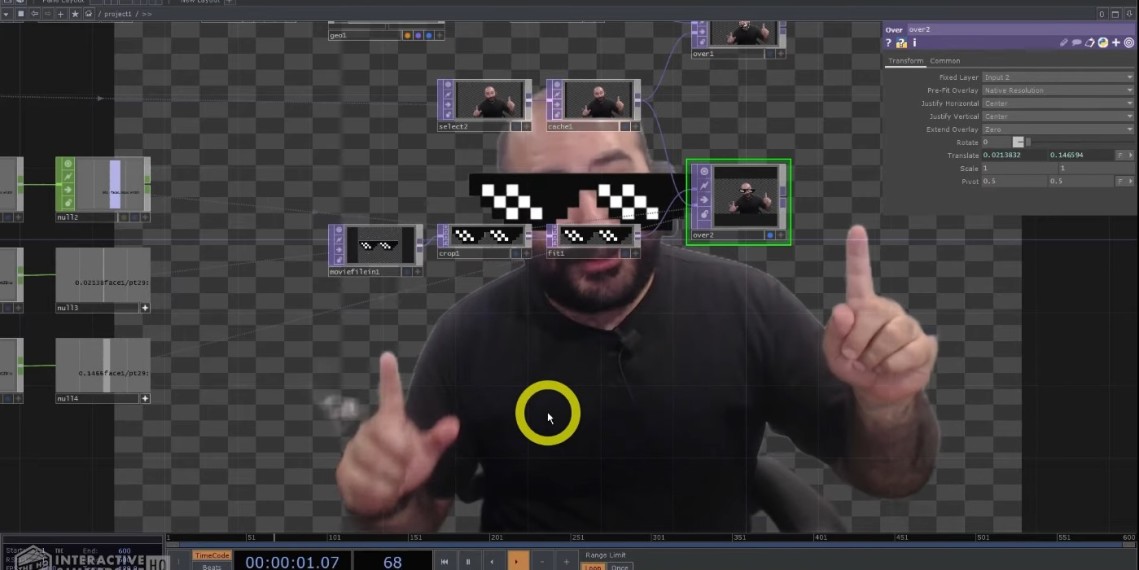Image resolution: width=1139 pixels, height=570 pixels.
Task: Switch to the Common parameter tab
Action: tap(945, 61)
